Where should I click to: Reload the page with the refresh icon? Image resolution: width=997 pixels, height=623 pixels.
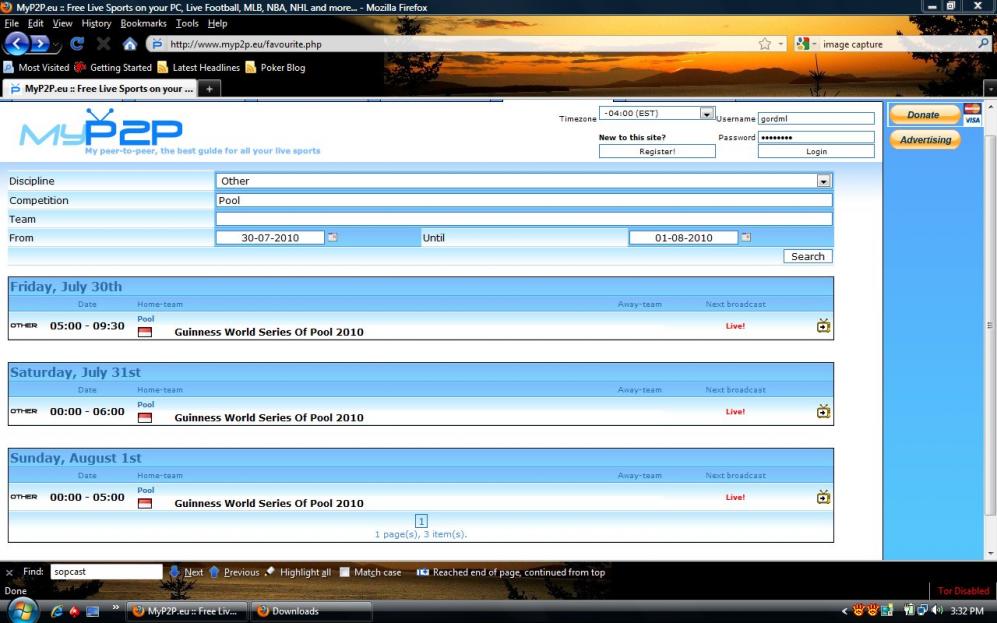pyautogui.click(x=77, y=44)
